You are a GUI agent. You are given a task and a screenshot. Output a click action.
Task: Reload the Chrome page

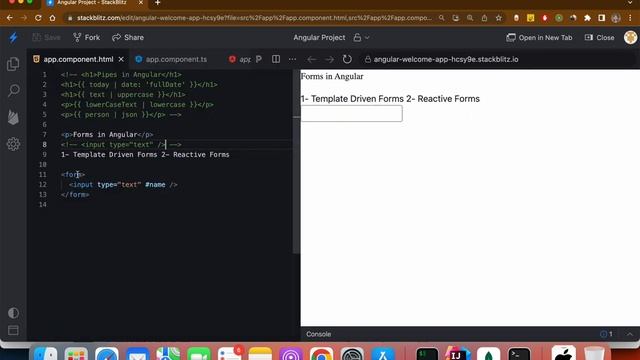tap(38, 18)
